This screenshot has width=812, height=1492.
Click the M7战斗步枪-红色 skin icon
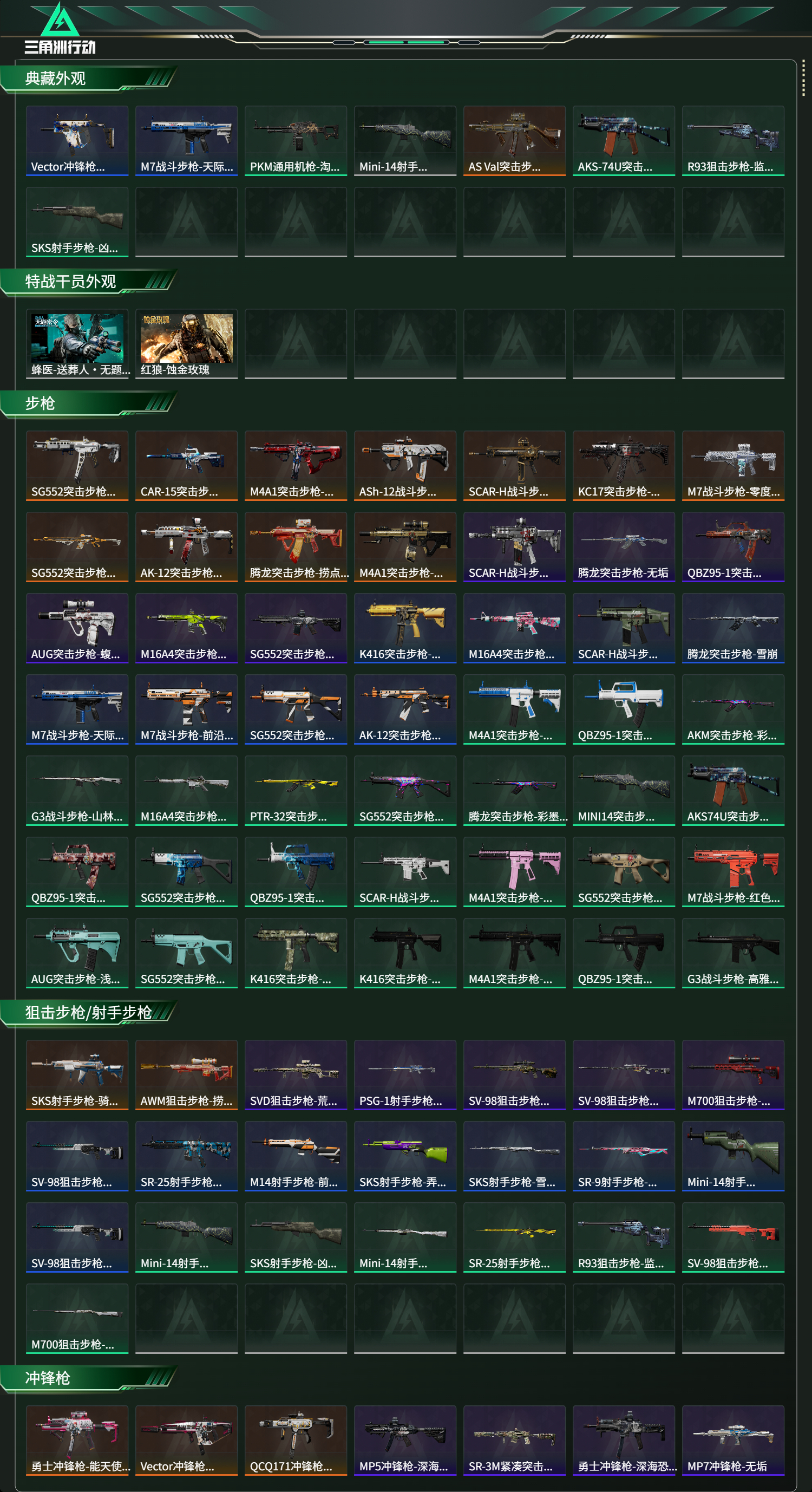coord(734,872)
